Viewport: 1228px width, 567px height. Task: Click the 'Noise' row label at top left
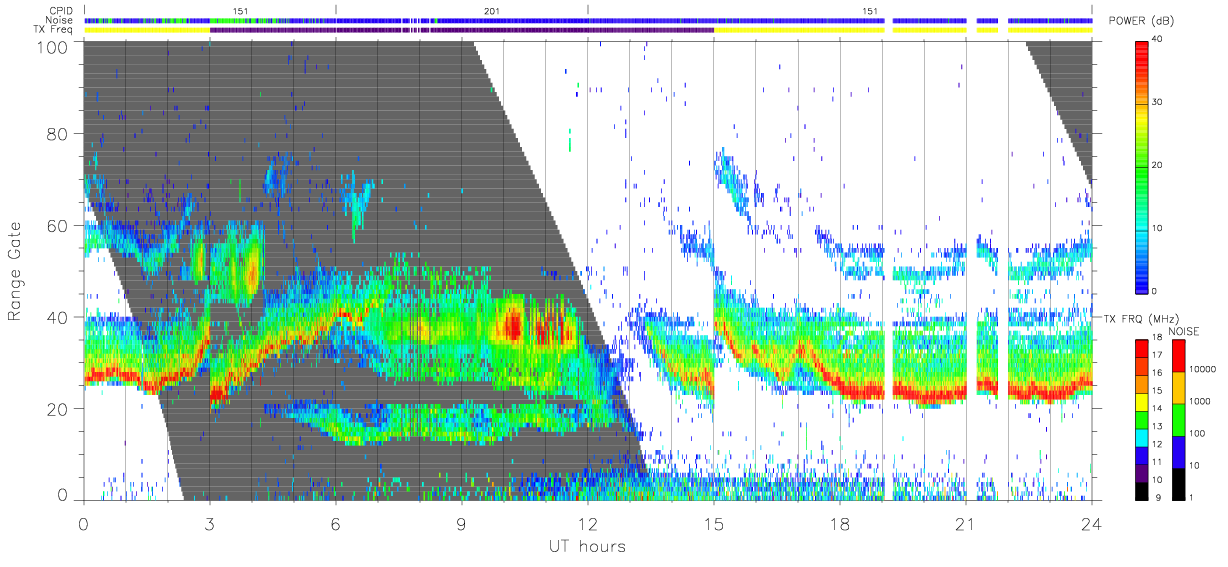click(x=60, y=20)
